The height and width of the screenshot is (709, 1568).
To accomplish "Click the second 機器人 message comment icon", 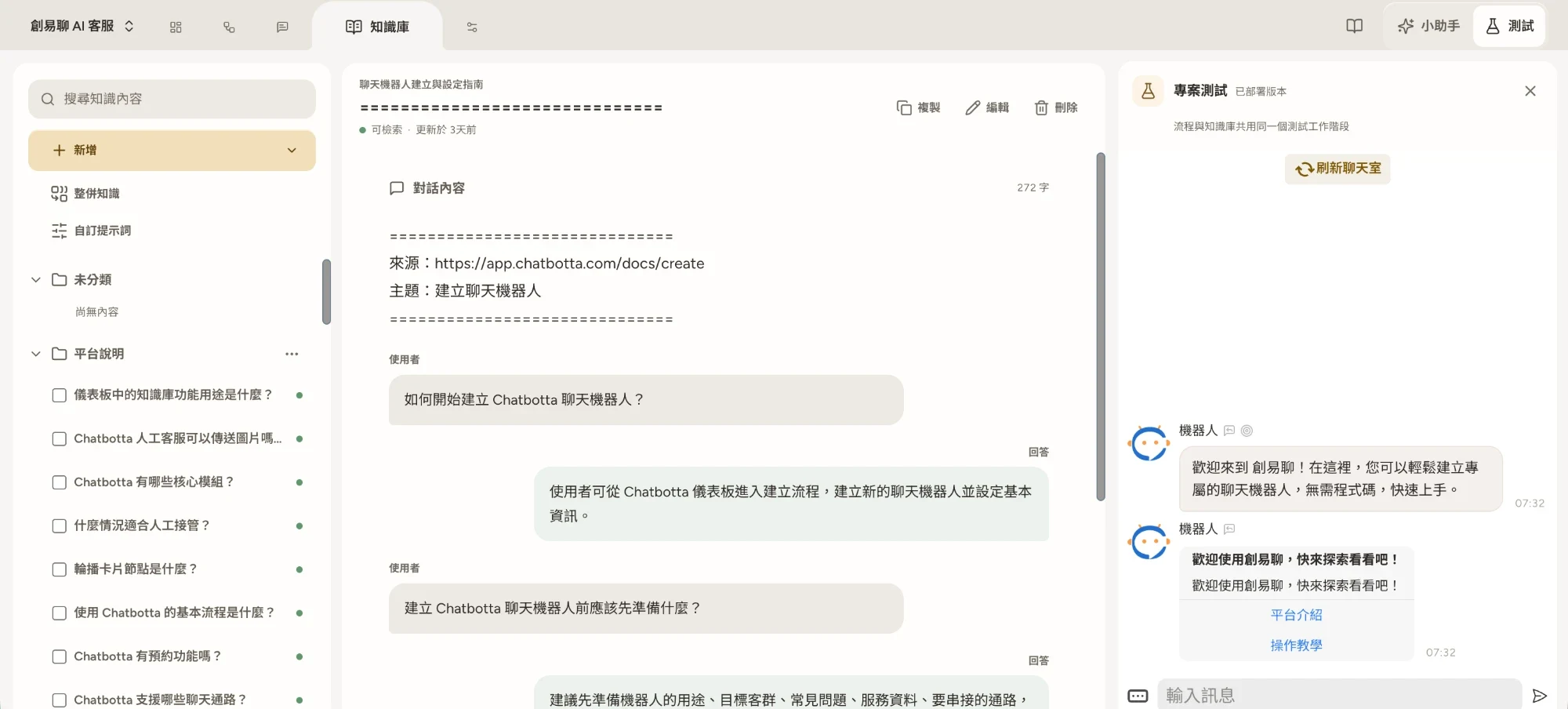I will click(1229, 529).
